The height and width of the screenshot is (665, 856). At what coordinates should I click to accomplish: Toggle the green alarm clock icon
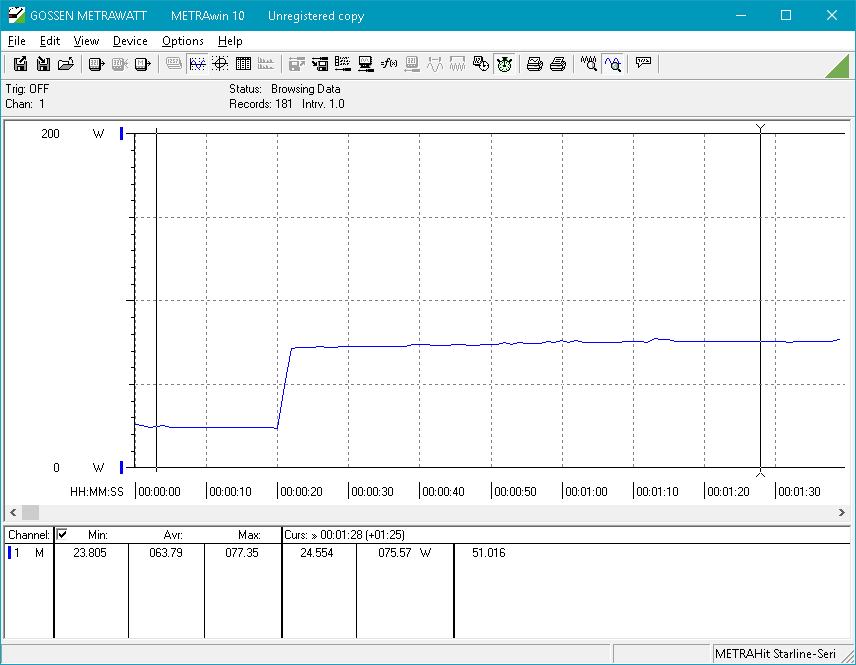coord(504,64)
